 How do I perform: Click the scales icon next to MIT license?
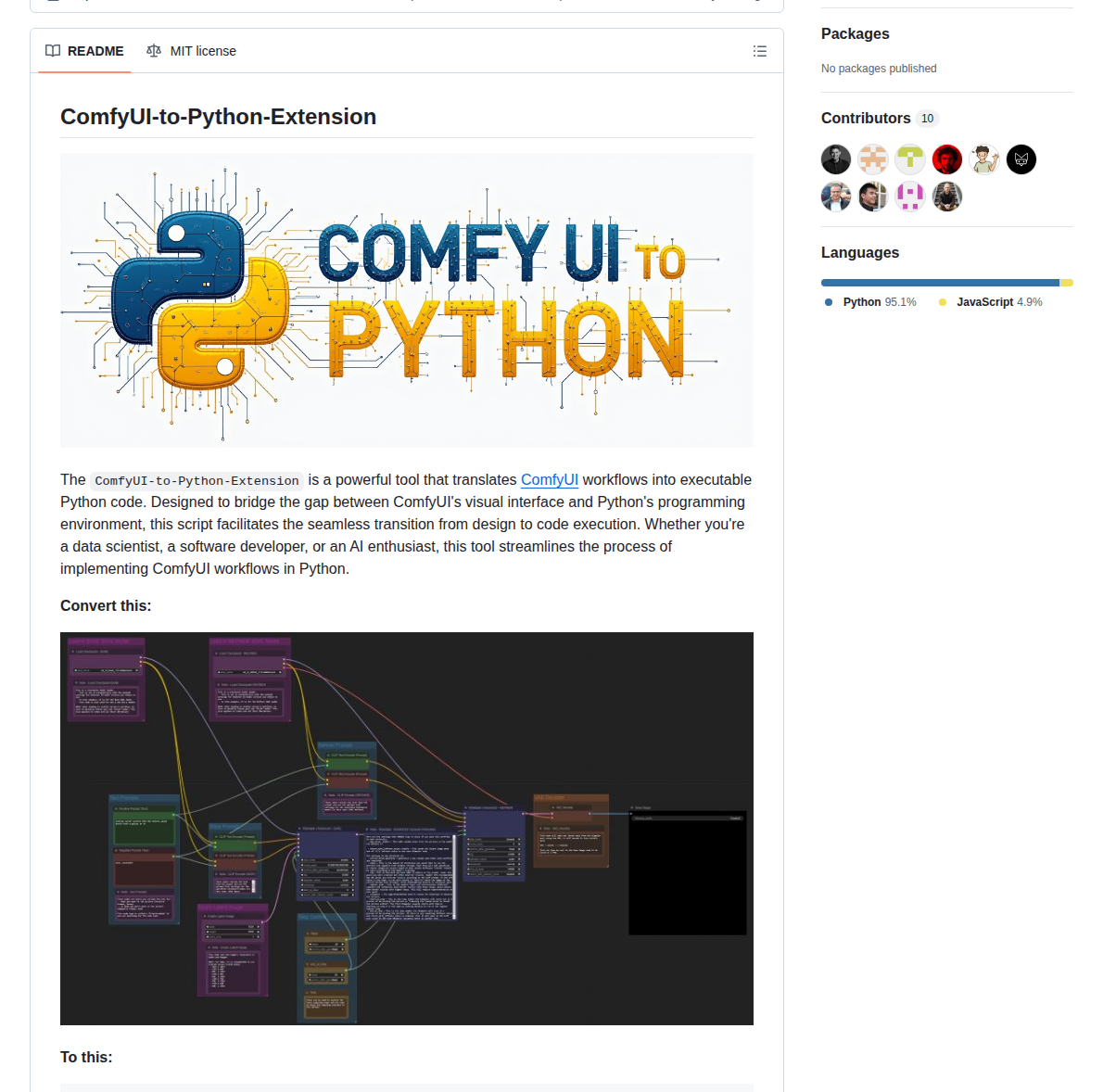(154, 51)
